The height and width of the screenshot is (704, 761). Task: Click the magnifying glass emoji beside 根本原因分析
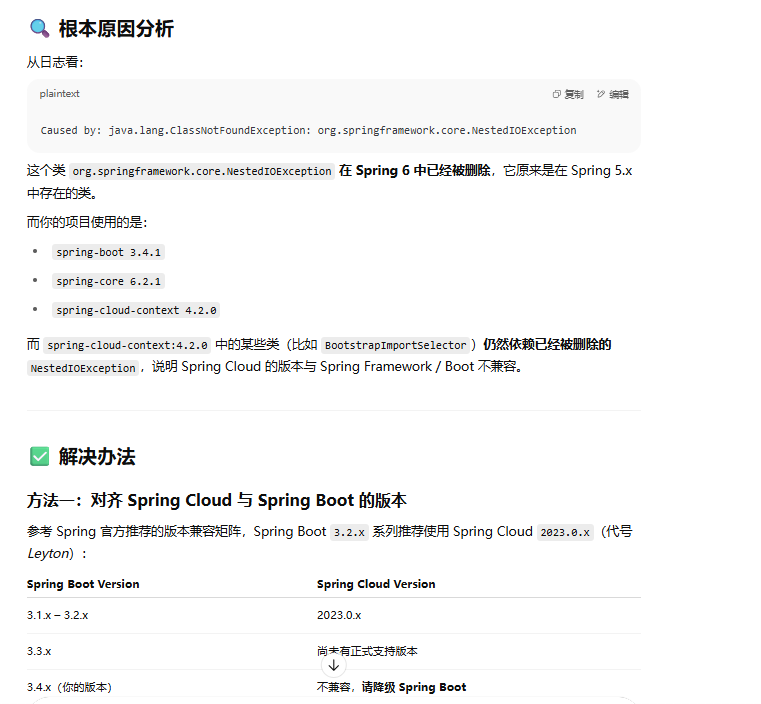point(39,29)
